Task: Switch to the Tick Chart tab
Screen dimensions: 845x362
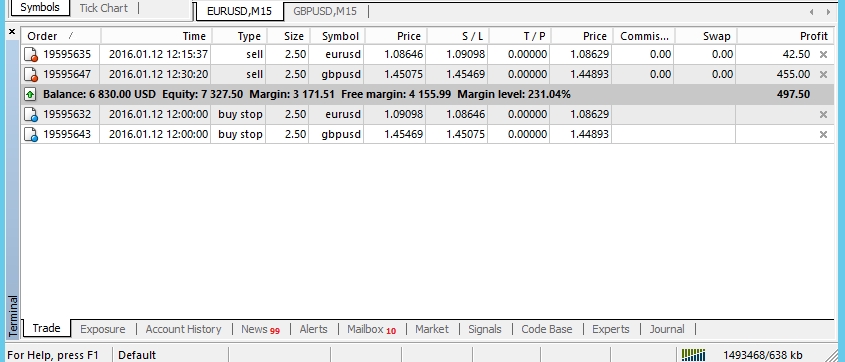Action: 103,8
